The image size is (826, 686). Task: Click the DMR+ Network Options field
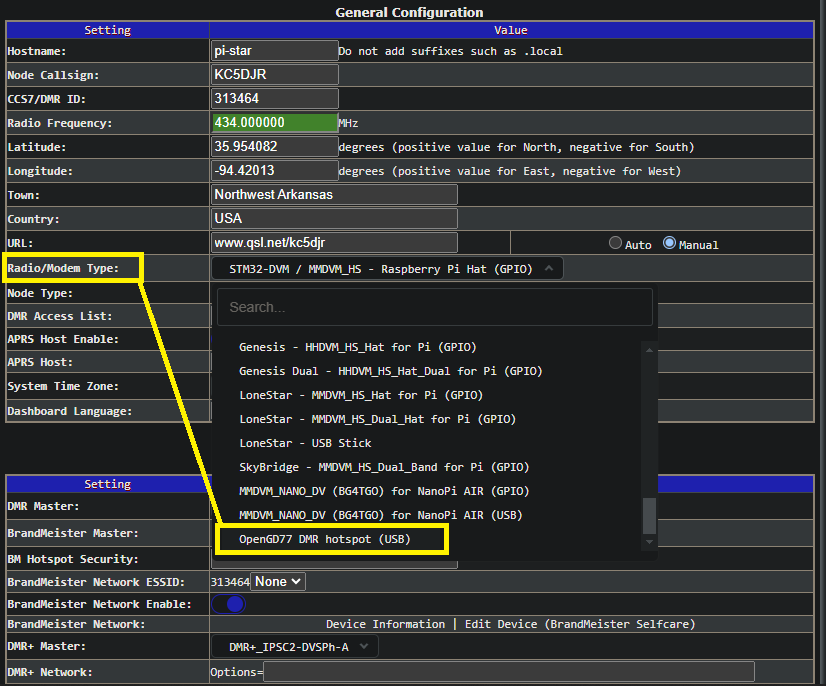[x=509, y=672]
